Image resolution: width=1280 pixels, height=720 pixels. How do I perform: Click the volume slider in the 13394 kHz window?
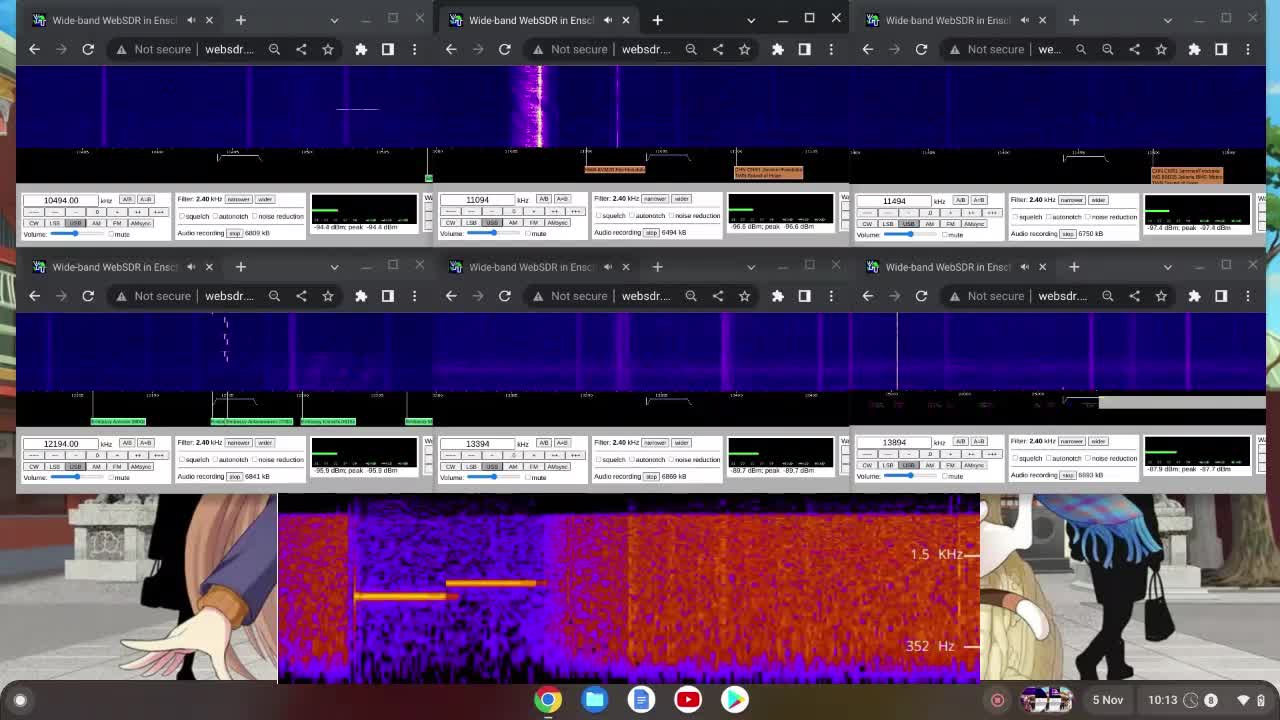[x=493, y=476]
